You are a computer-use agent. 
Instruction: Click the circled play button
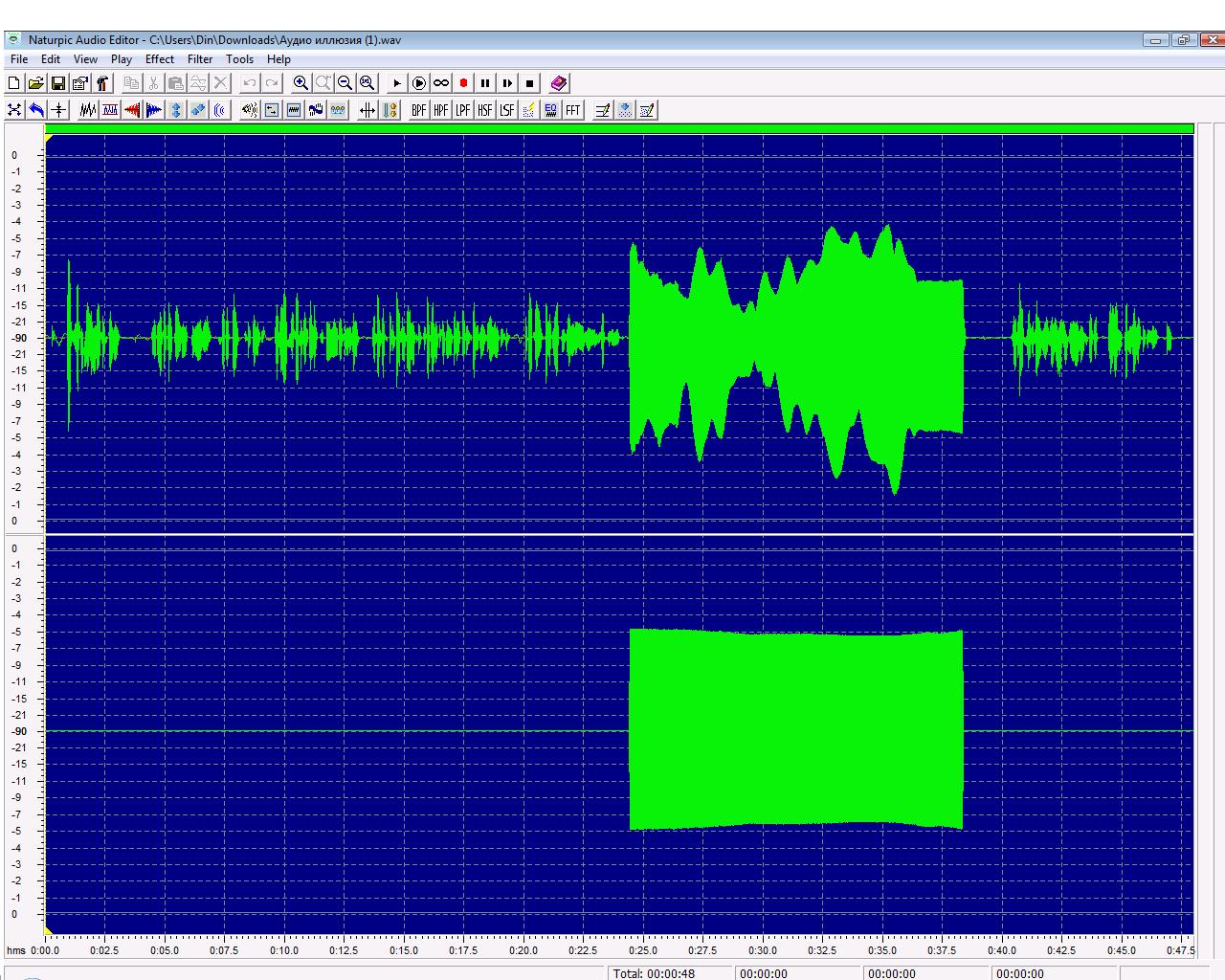(419, 83)
